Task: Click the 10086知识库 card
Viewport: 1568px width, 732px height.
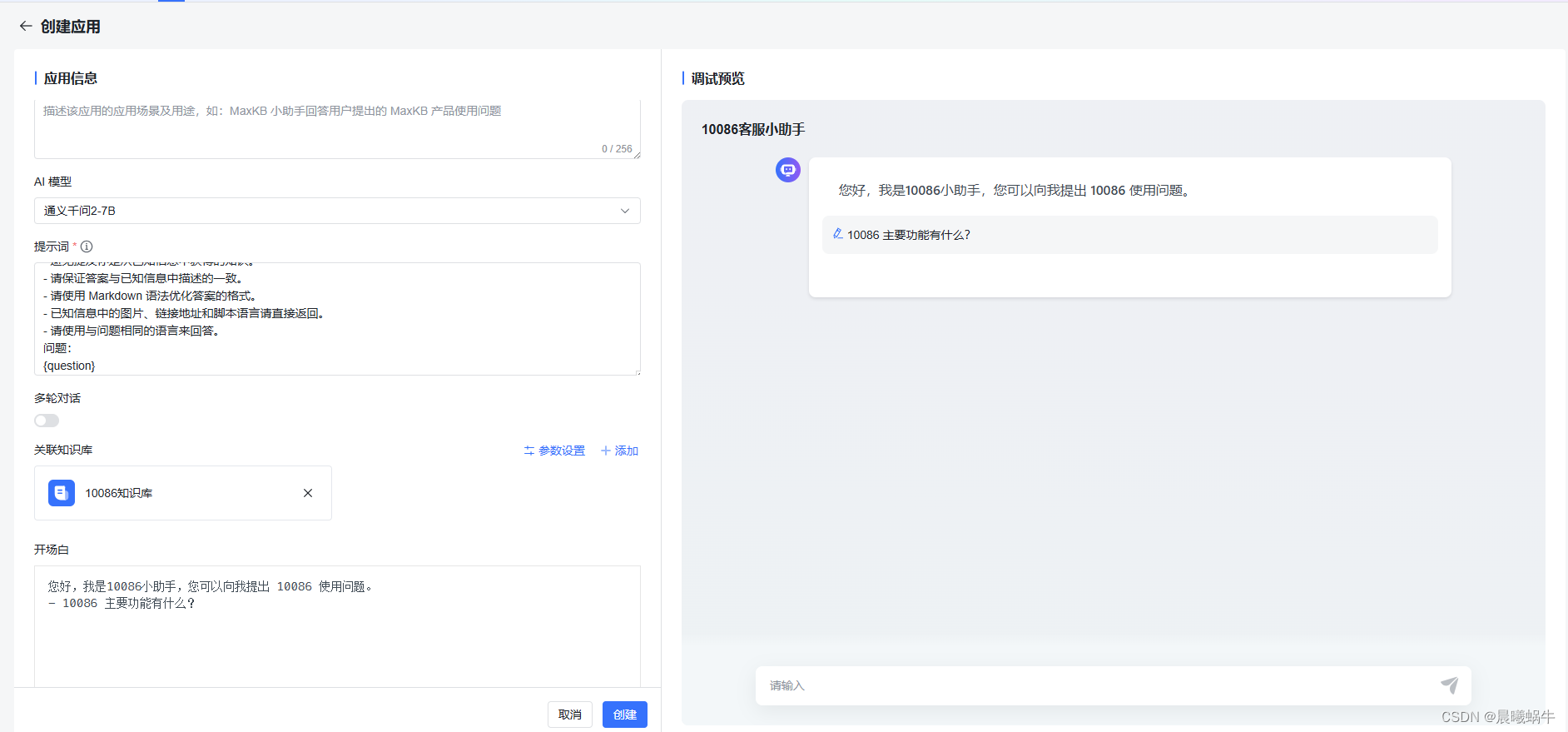Action: [183, 493]
